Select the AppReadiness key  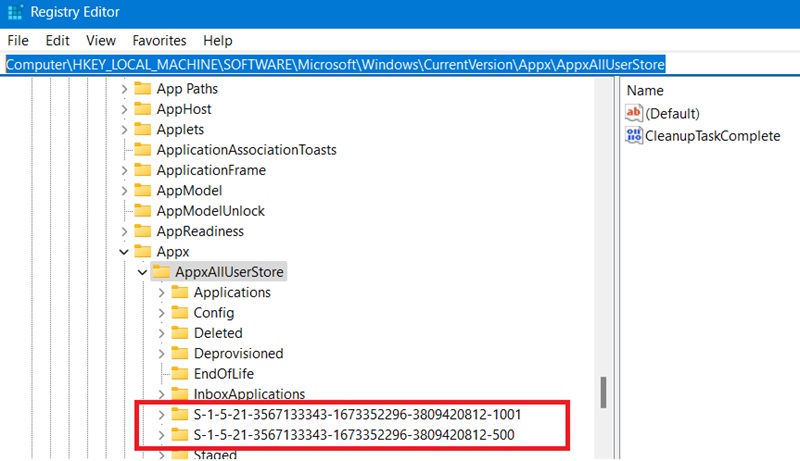200,232
